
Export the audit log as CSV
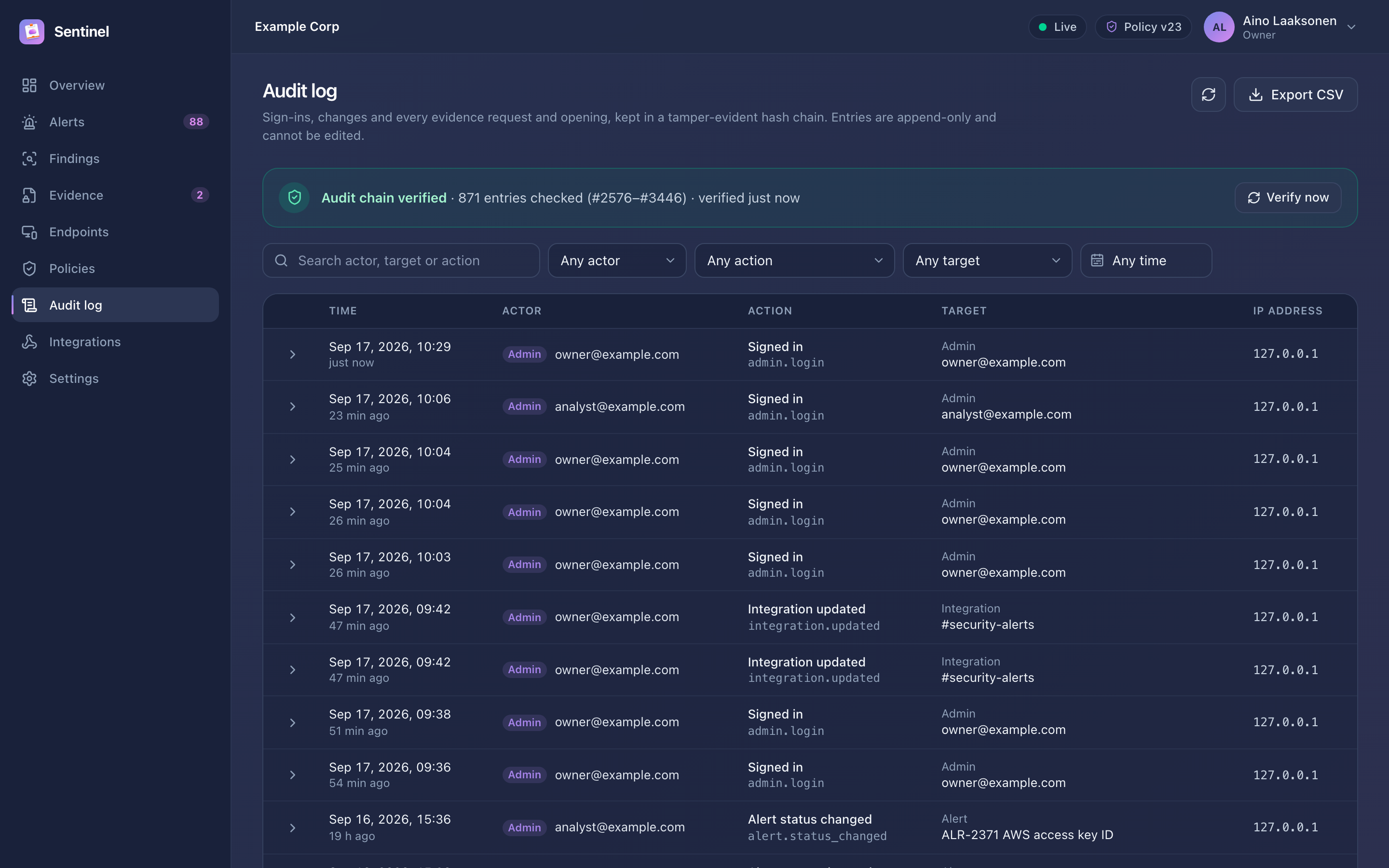(x=1295, y=95)
